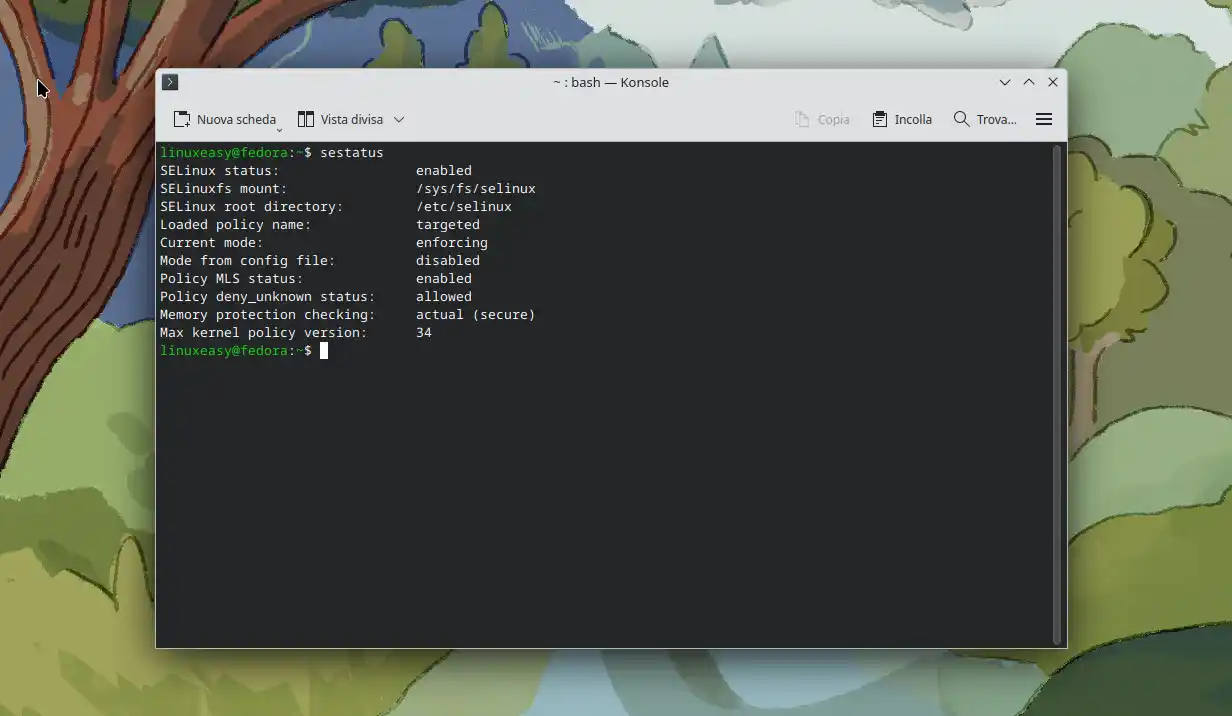Image resolution: width=1232 pixels, height=716 pixels.
Task: Minimize the Konsole window
Action: (1005, 82)
